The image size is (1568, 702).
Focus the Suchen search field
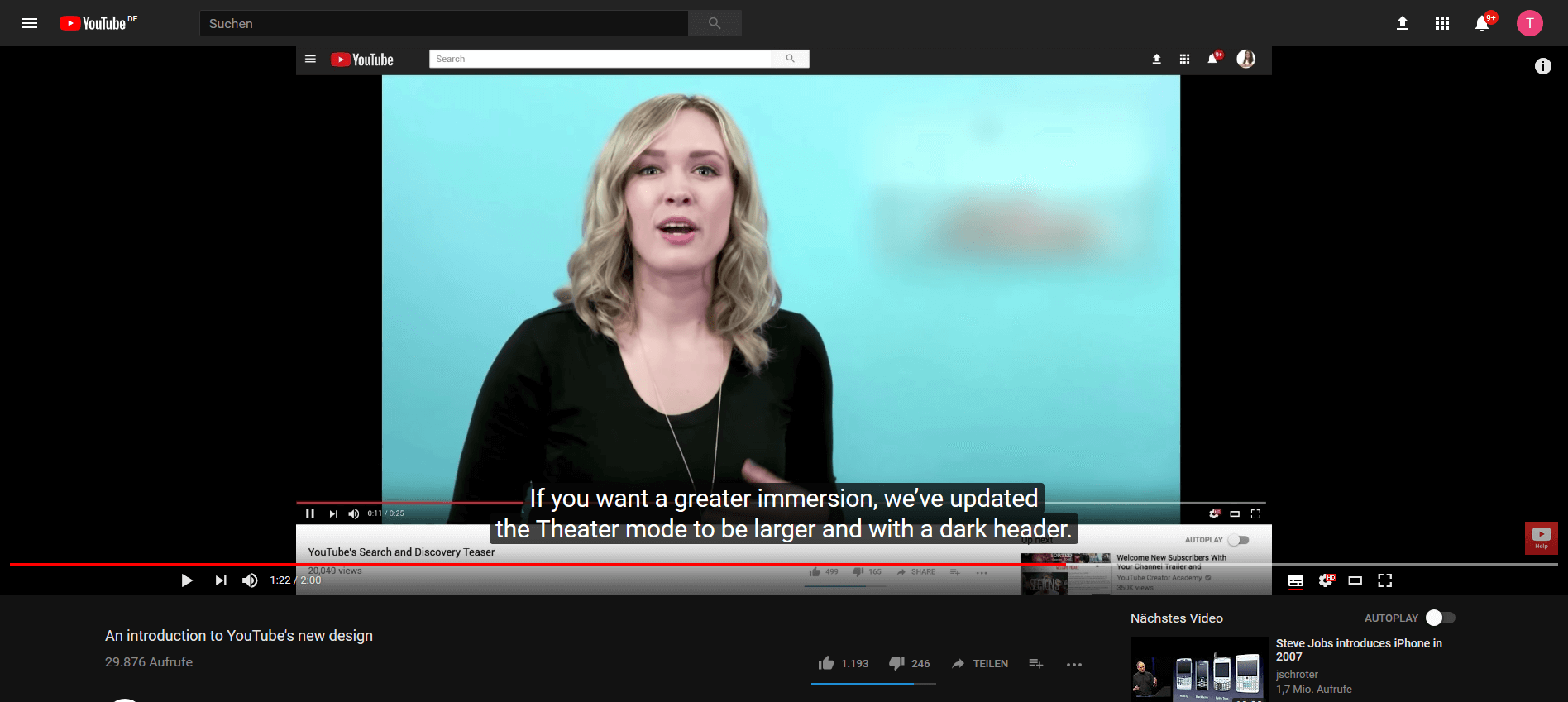444,23
